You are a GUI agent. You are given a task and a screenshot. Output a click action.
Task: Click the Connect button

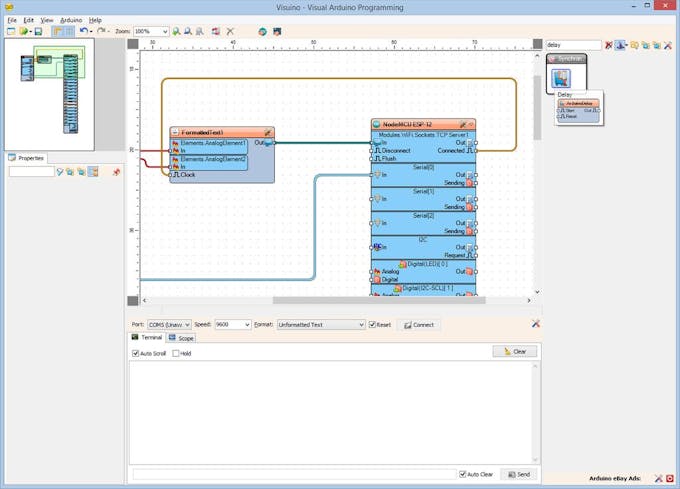click(418, 324)
